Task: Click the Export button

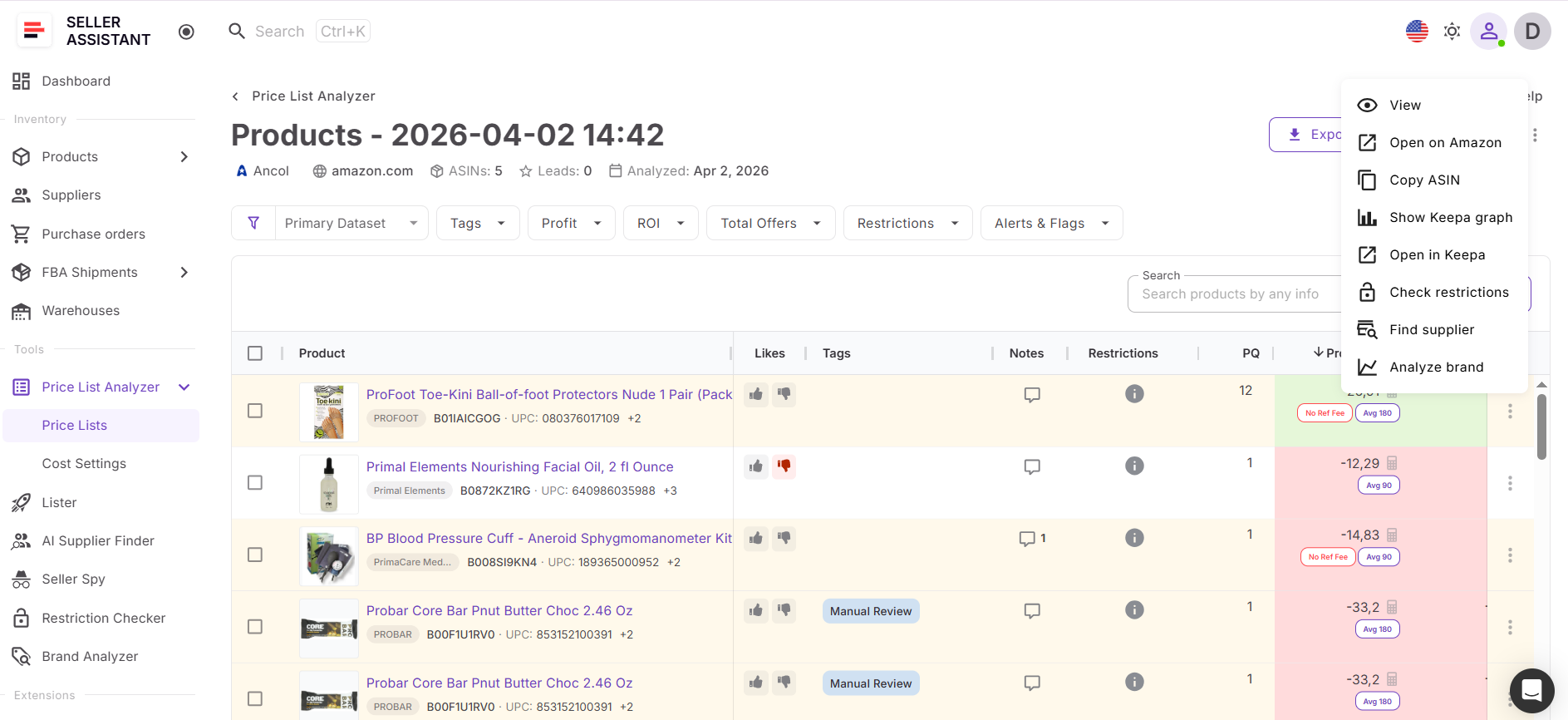Action: point(1305,135)
